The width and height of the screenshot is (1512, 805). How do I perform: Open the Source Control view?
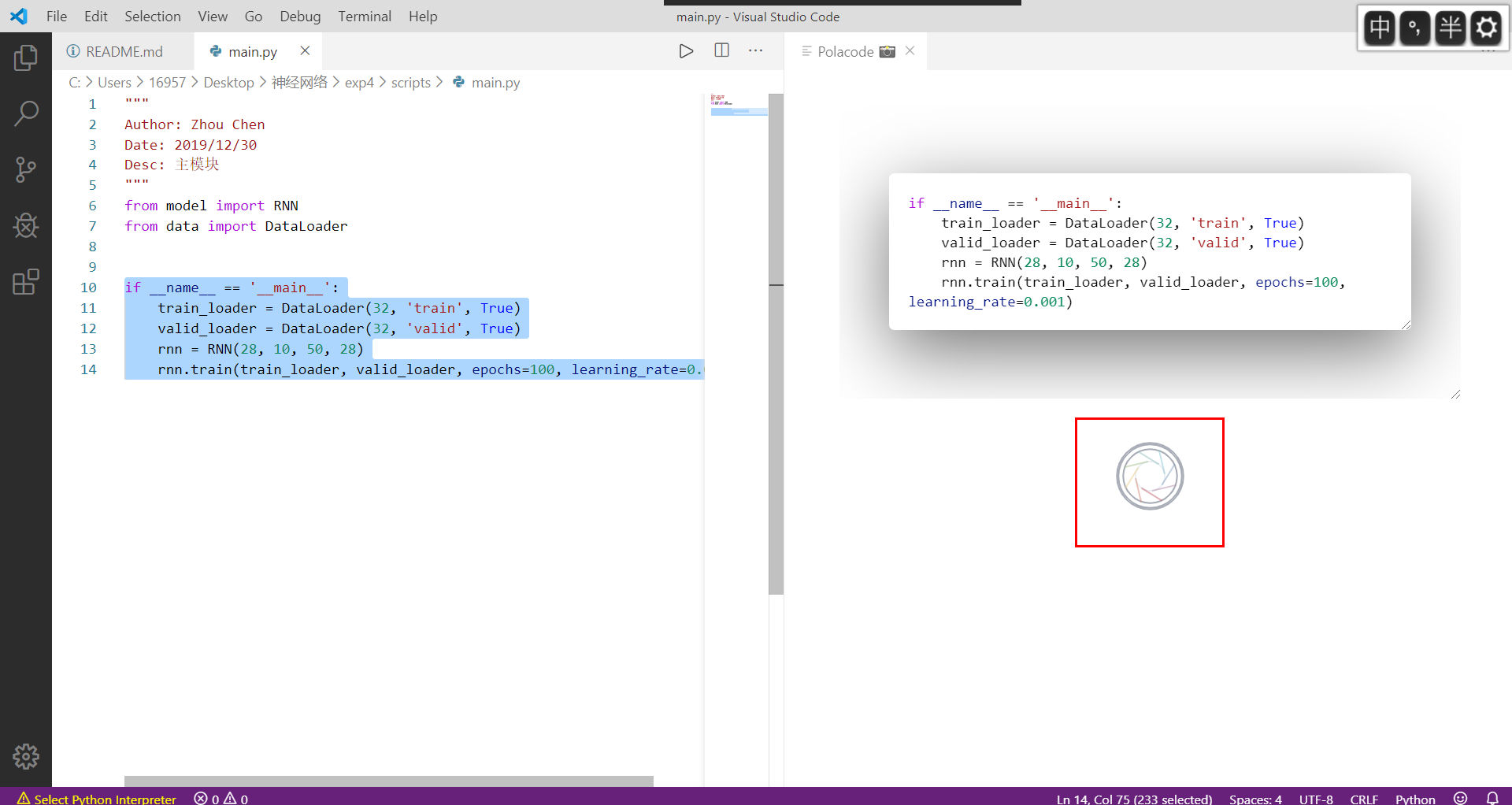[26, 169]
